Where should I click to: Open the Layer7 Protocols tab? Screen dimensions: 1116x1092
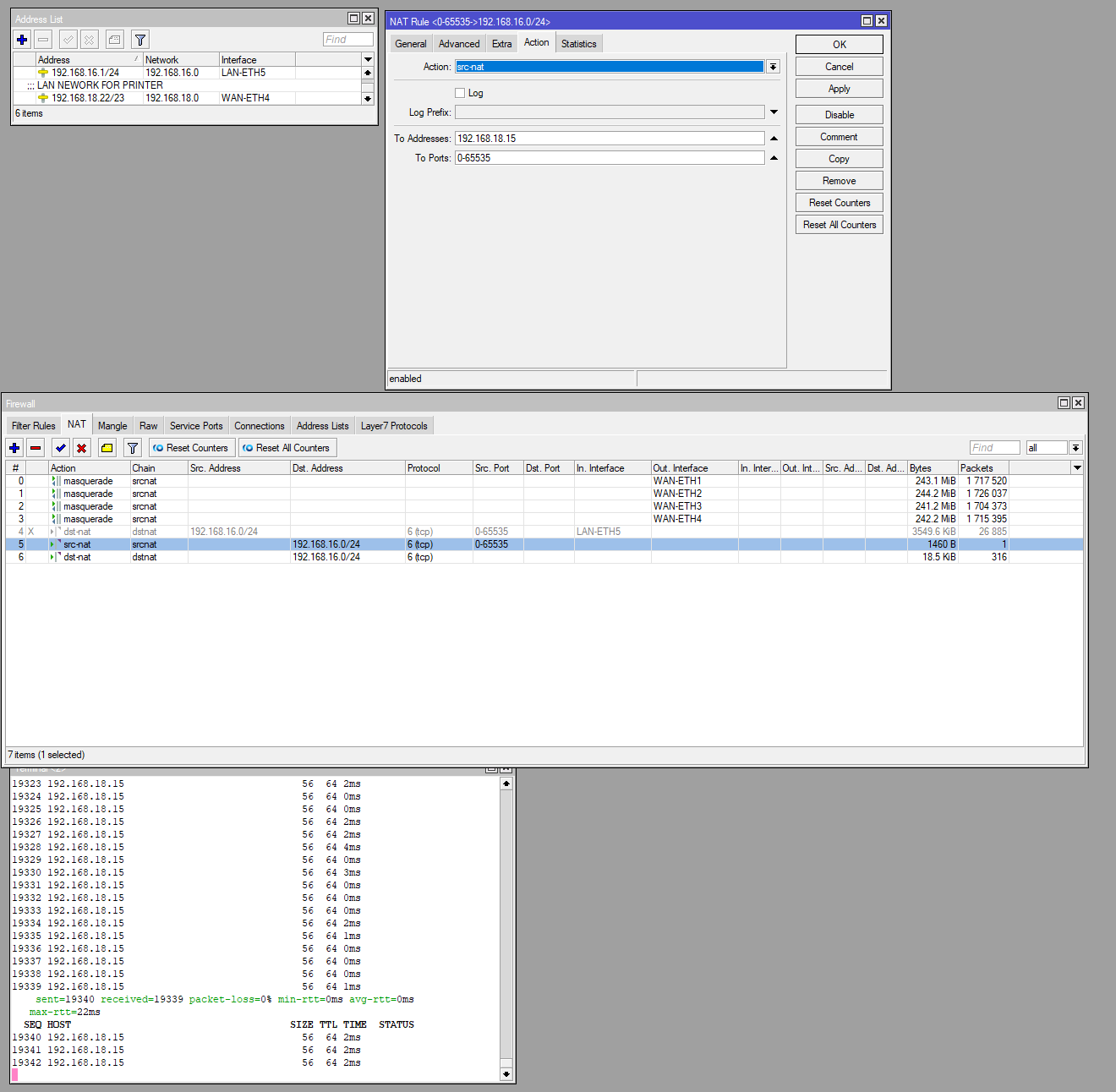coord(394,426)
